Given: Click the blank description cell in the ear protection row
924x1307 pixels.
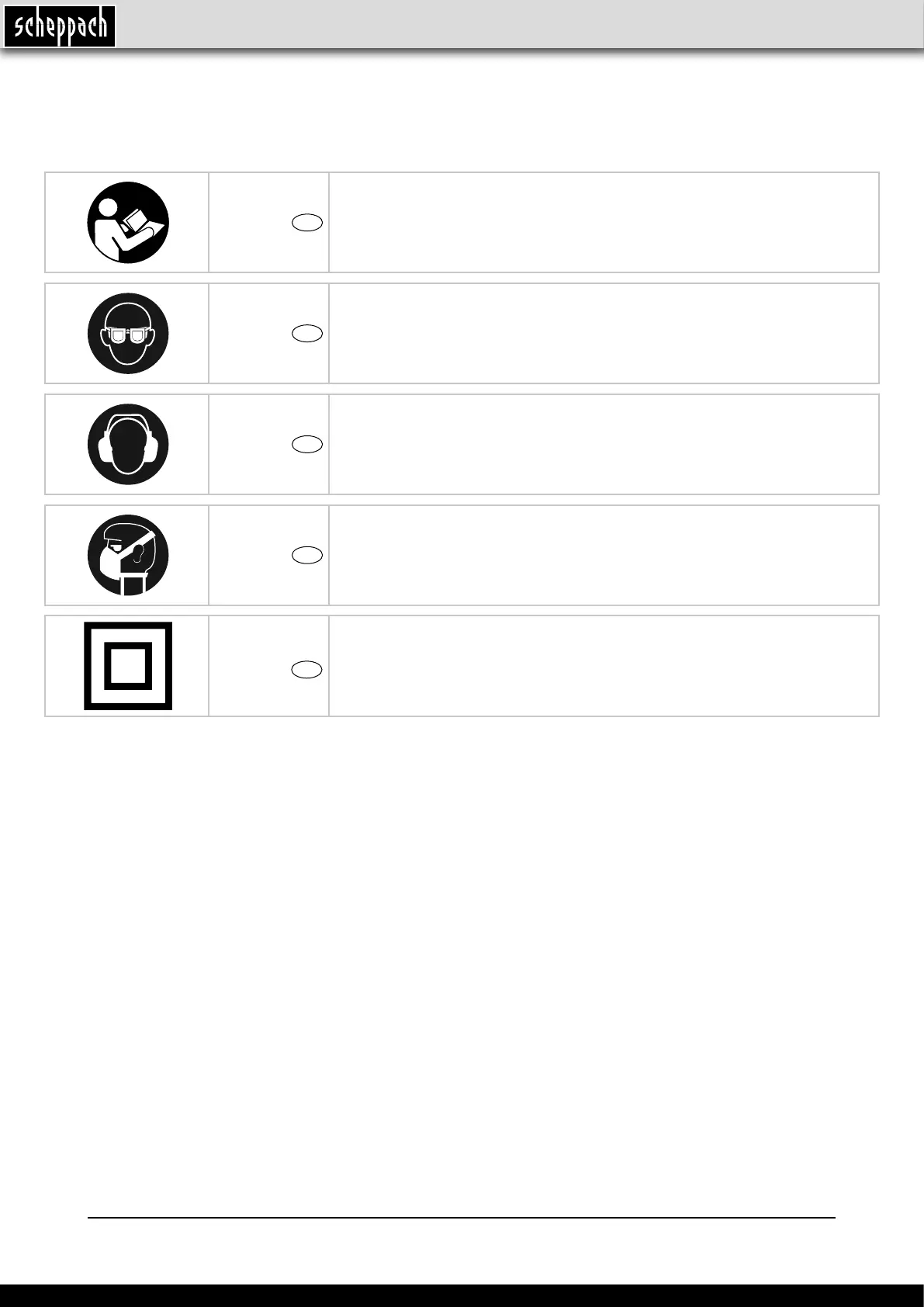Looking at the screenshot, I should [x=604, y=444].
